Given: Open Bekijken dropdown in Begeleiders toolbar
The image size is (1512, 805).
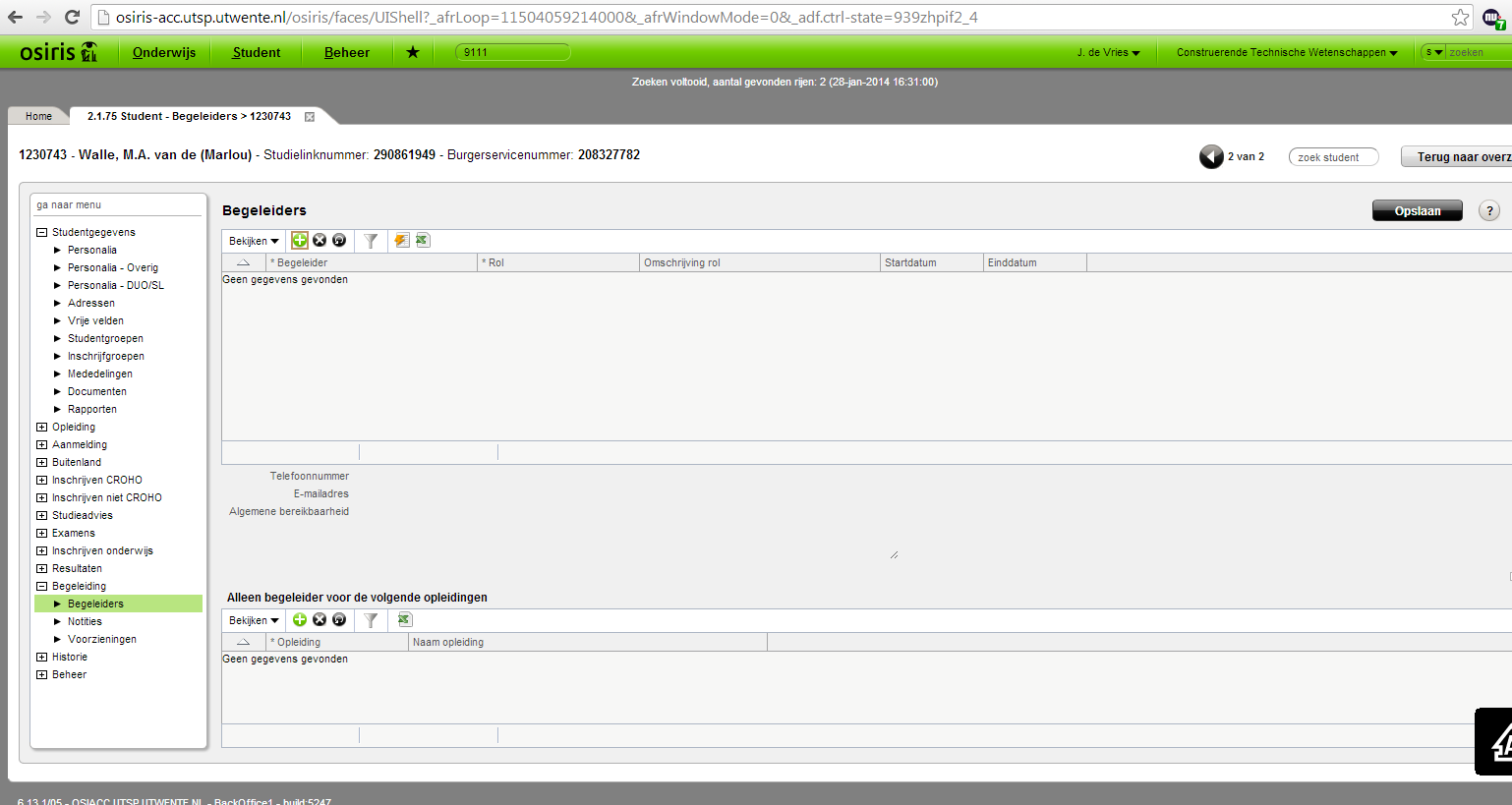Looking at the screenshot, I should coord(254,241).
